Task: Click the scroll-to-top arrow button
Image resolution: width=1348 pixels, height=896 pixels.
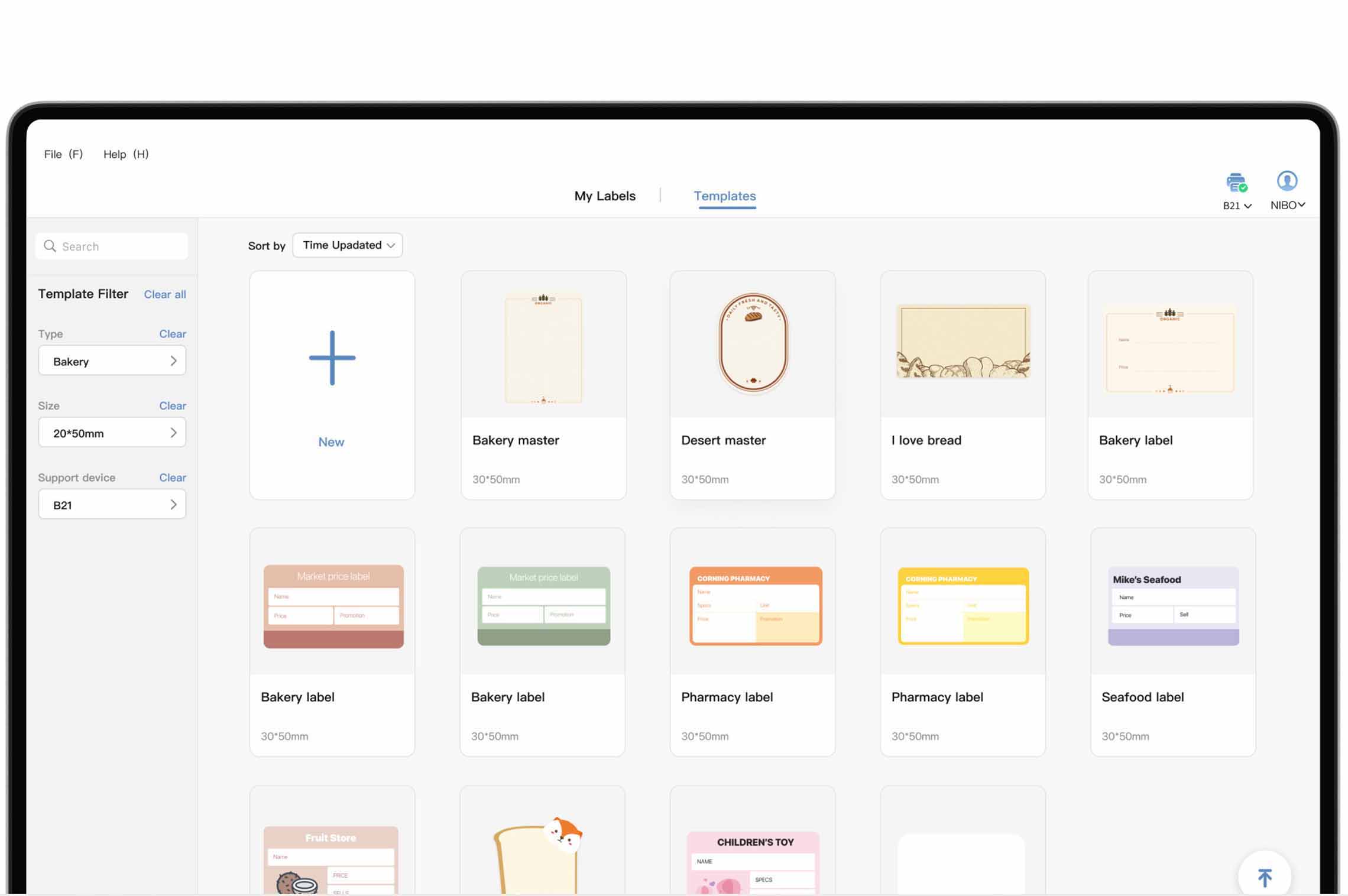Action: [1265, 877]
